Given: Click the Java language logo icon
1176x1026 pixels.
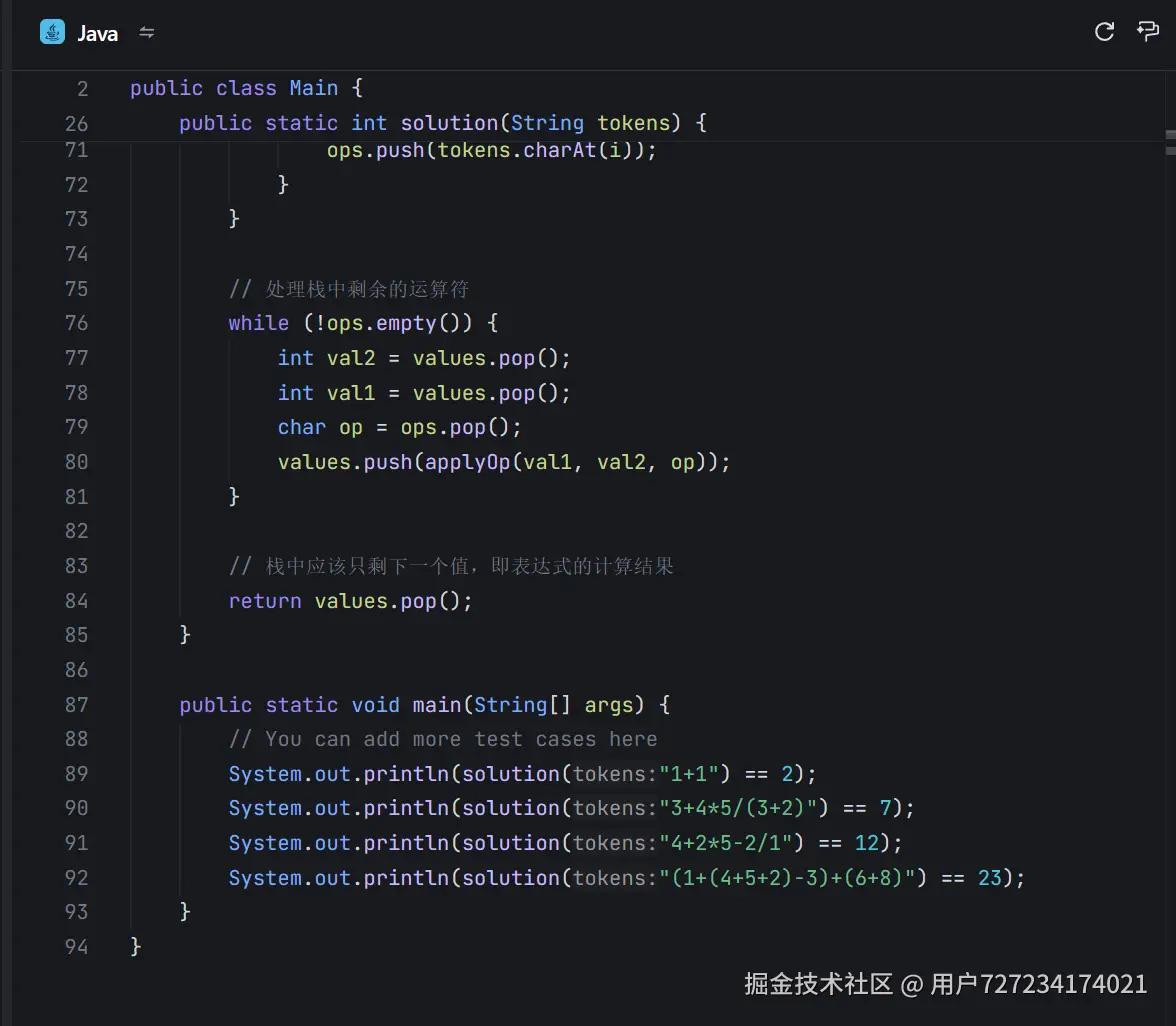Looking at the screenshot, I should (x=52, y=32).
